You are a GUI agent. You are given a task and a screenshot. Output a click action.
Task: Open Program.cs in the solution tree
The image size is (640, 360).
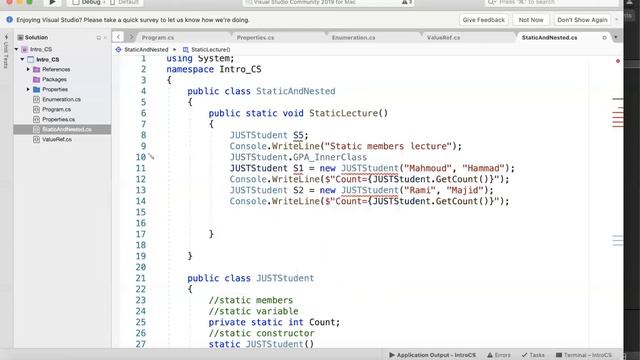pos(56,109)
